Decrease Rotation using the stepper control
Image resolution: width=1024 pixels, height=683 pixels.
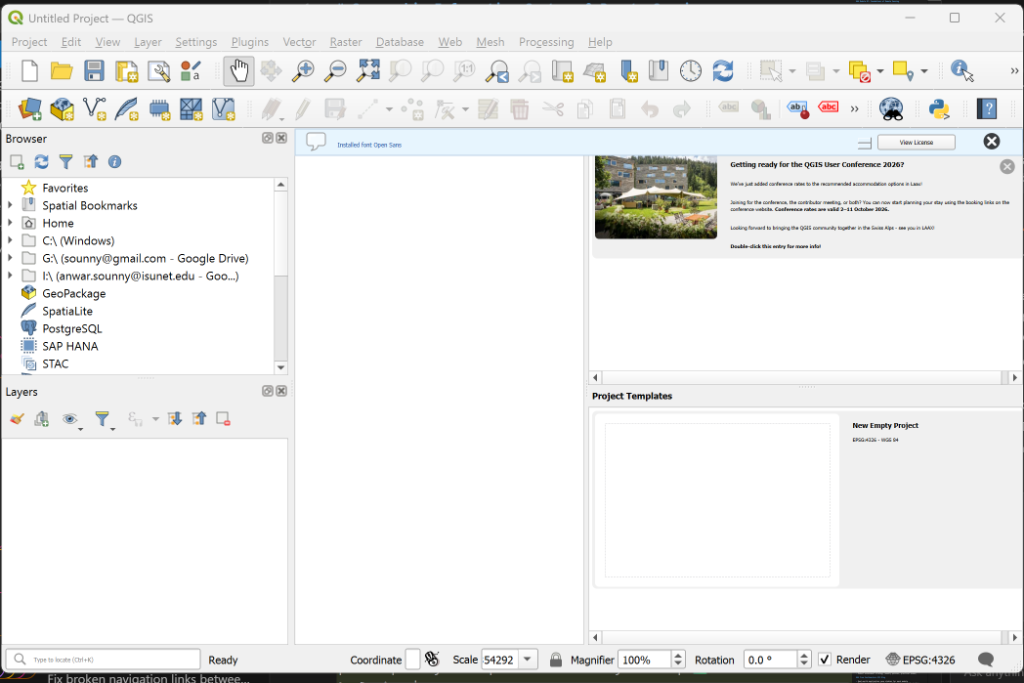coord(804,663)
